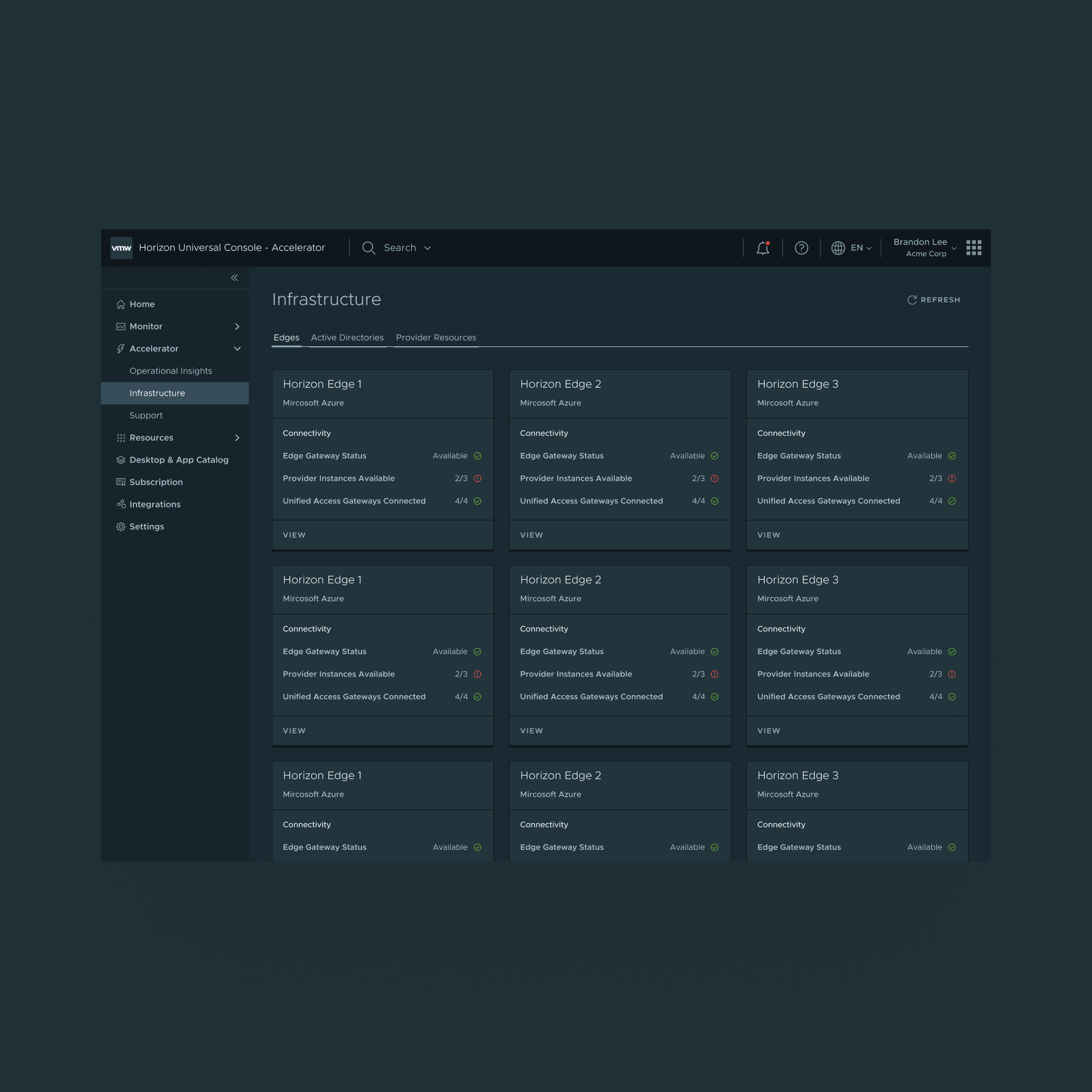Click the red alert icon on Horizon Edge 1 provider instances
This screenshot has width=1092, height=1092.
coord(477,478)
